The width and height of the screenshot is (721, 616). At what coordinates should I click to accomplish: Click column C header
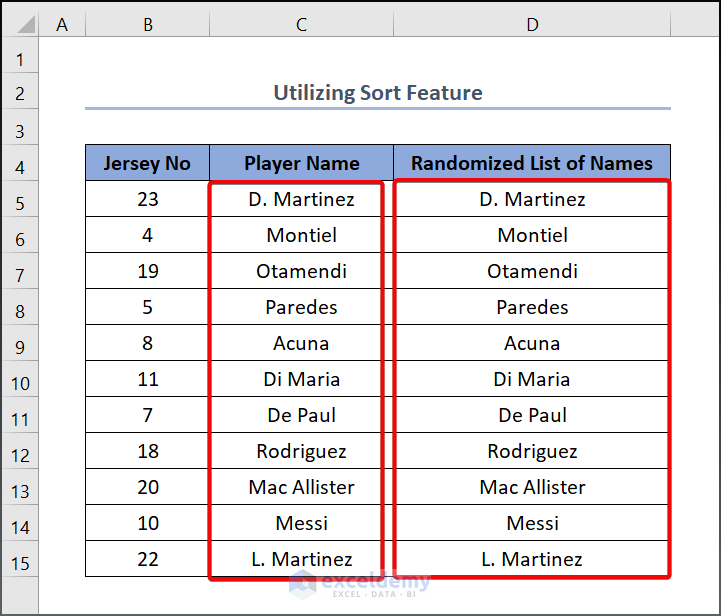[301, 24]
